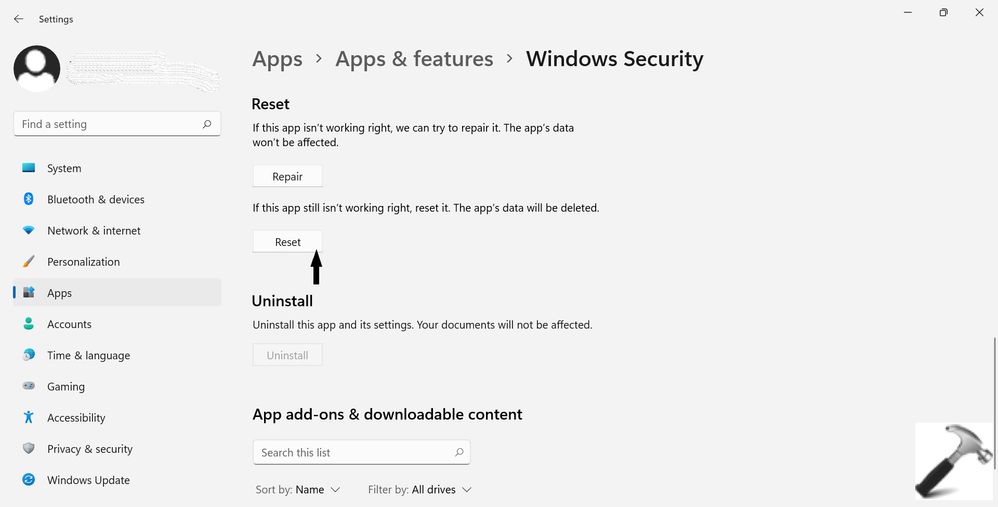The width and height of the screenshot is (998, 507).
Task: Open the Gaming settings category
Action: [117, 386]
